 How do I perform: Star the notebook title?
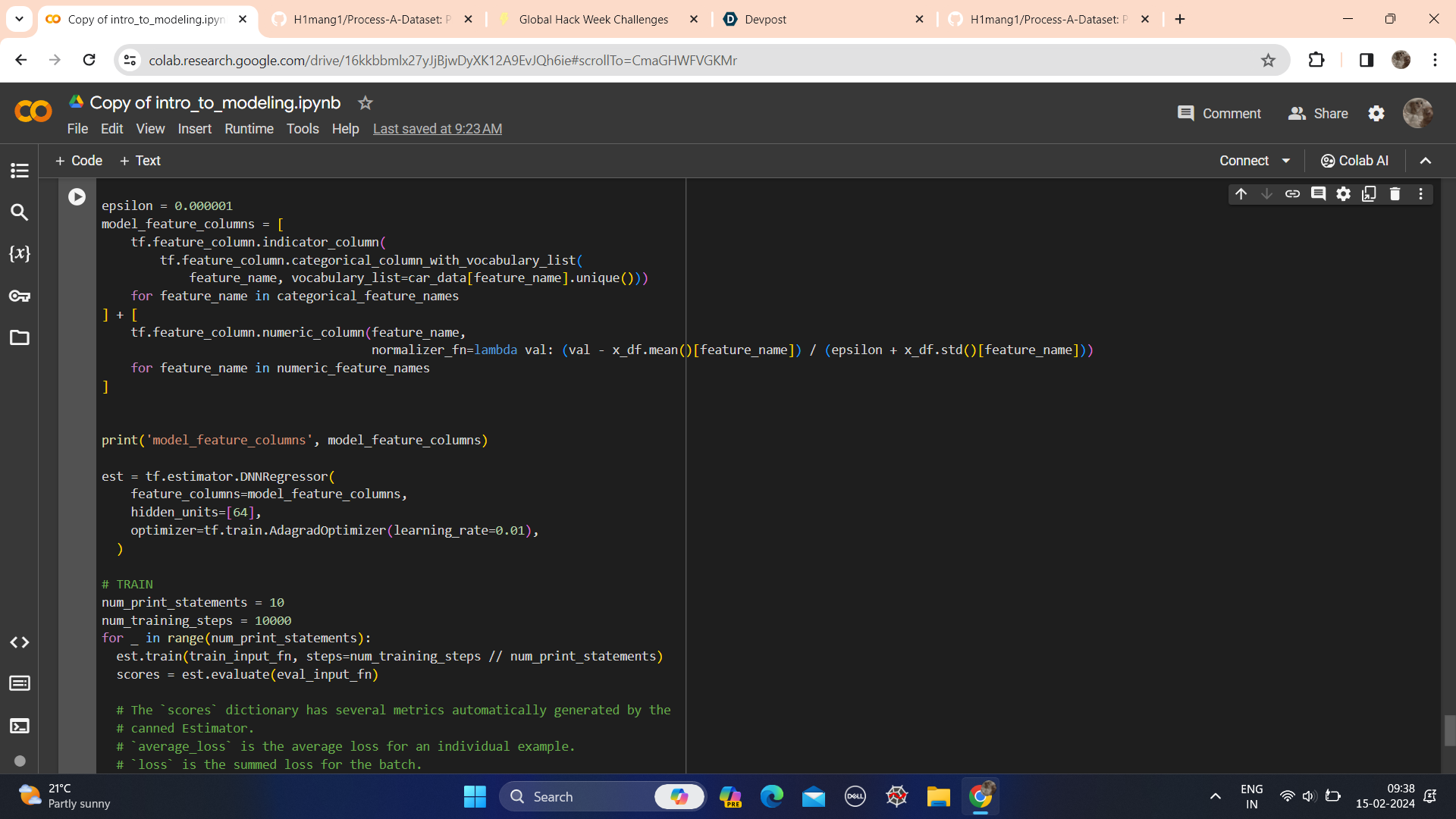tap(366, 103)
